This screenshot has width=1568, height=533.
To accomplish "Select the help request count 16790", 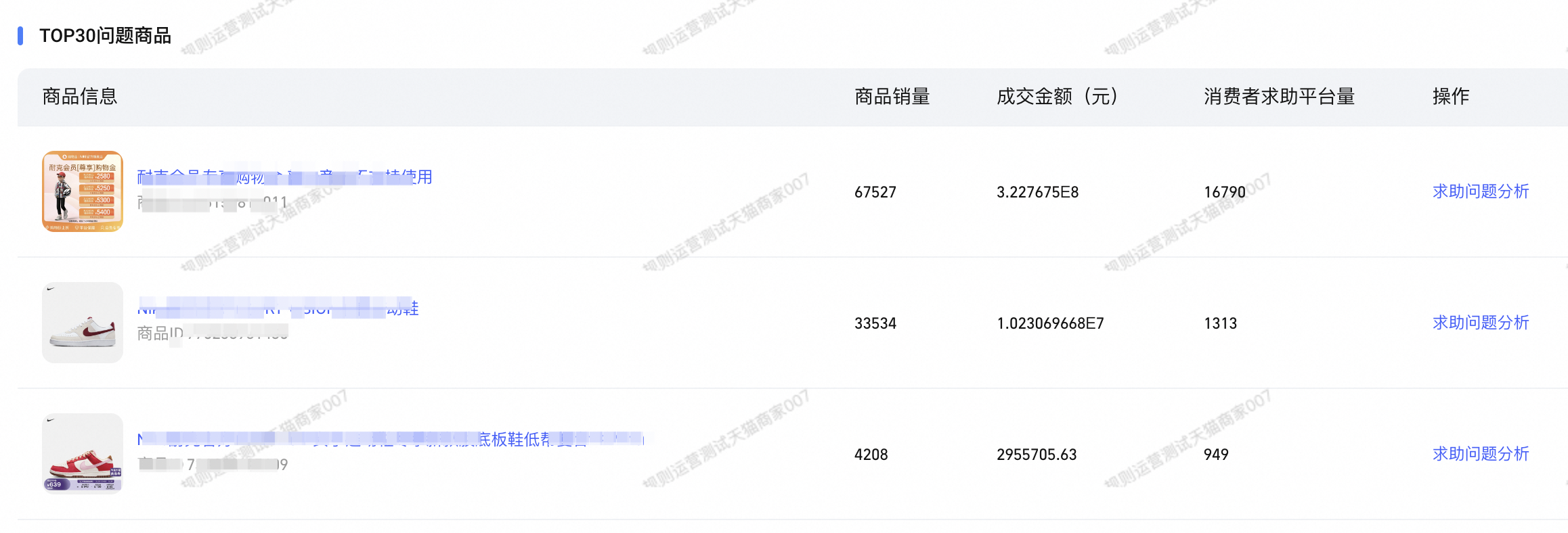I will 1225,192.
